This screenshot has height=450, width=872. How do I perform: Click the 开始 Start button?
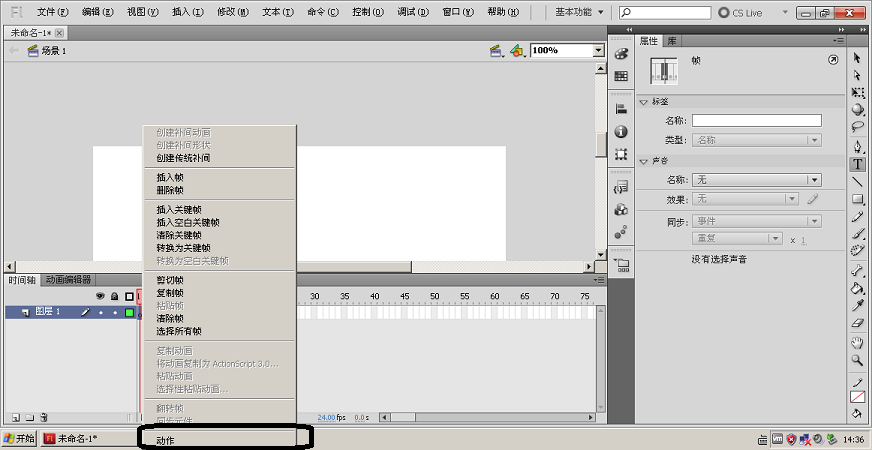(x=19, y=438)
